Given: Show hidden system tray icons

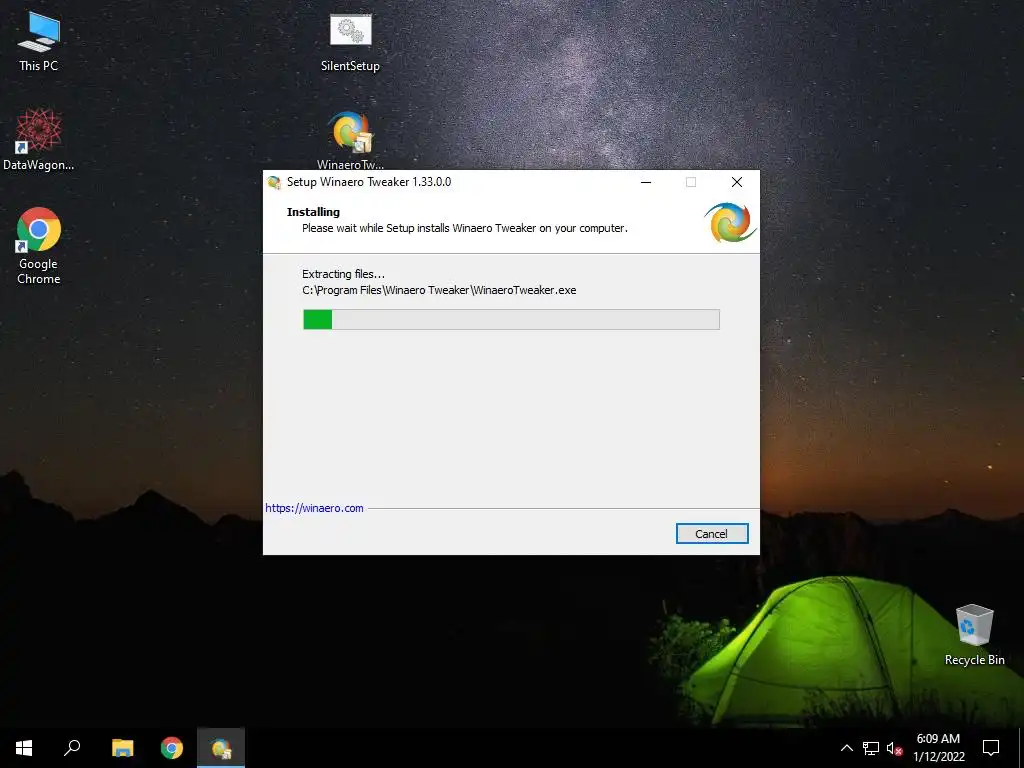Looking at the screenshot, I should point(846,748).
